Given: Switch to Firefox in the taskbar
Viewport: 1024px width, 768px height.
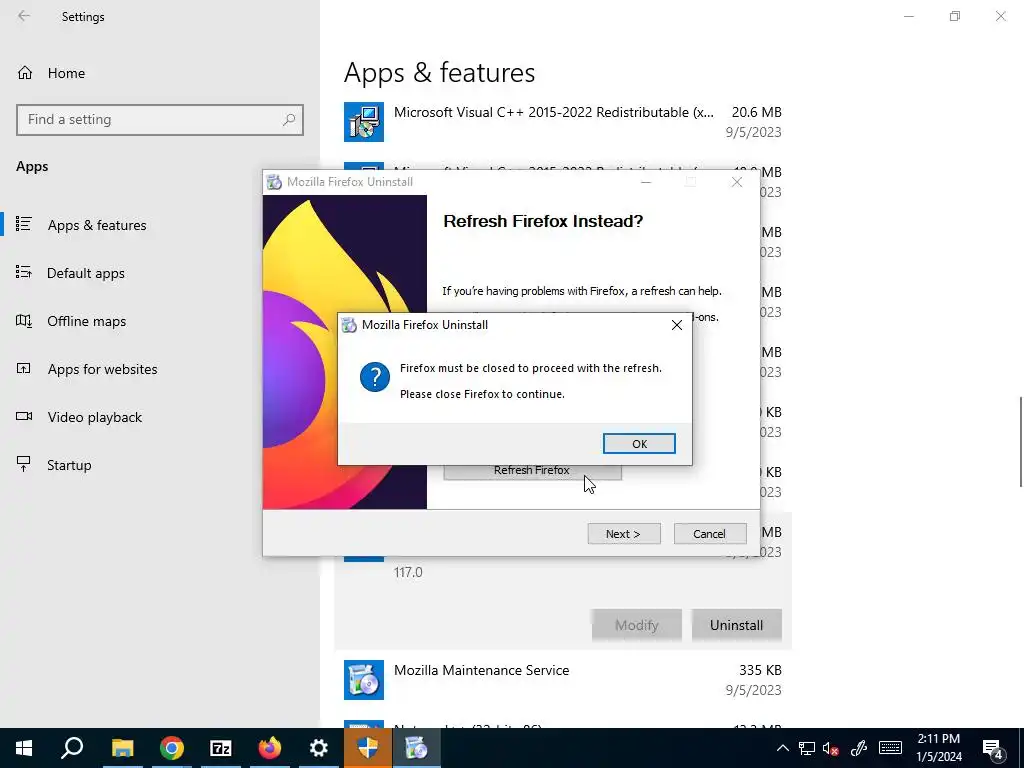Looking at the screenshot, I should point(270,748).
